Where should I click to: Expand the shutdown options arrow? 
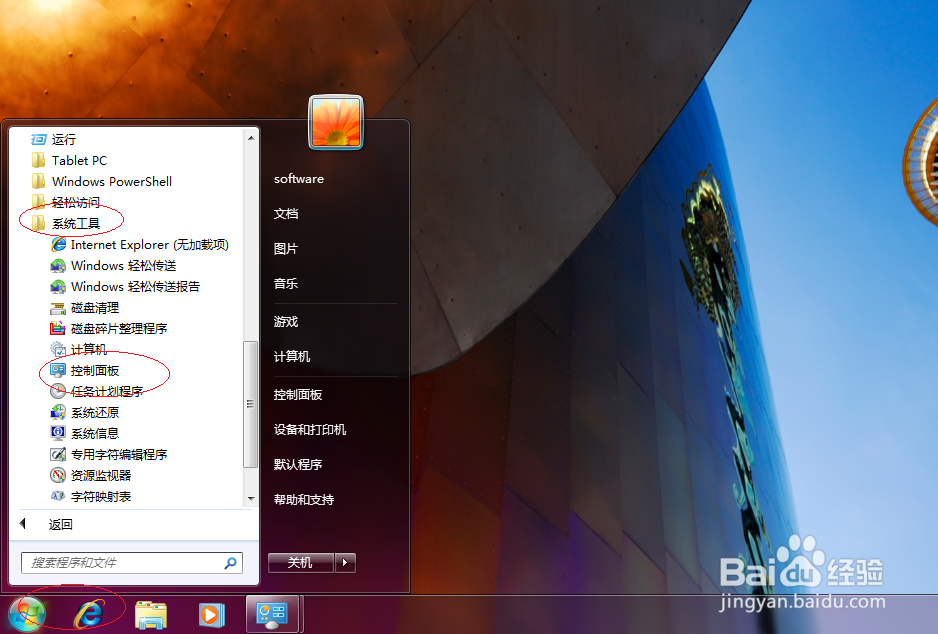(x=345, y=563)
